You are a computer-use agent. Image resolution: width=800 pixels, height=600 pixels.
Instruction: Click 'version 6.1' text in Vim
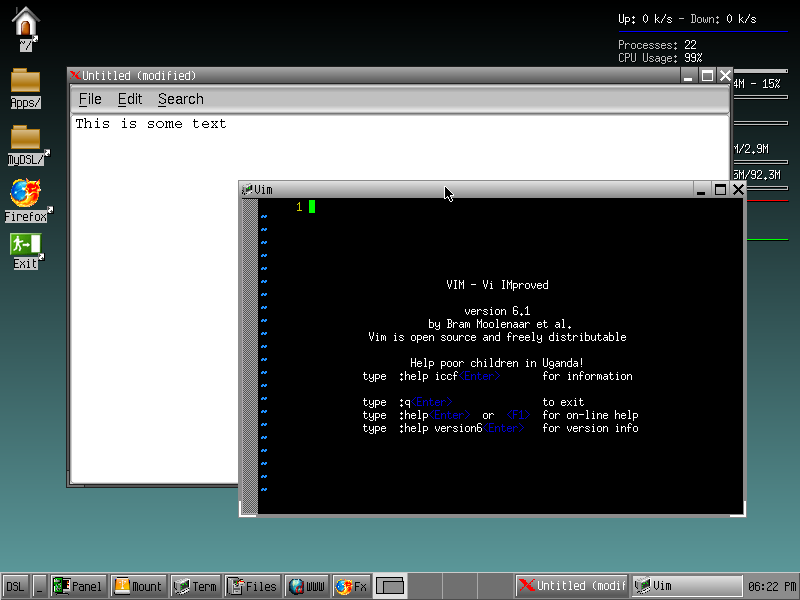tap(497, 311)
